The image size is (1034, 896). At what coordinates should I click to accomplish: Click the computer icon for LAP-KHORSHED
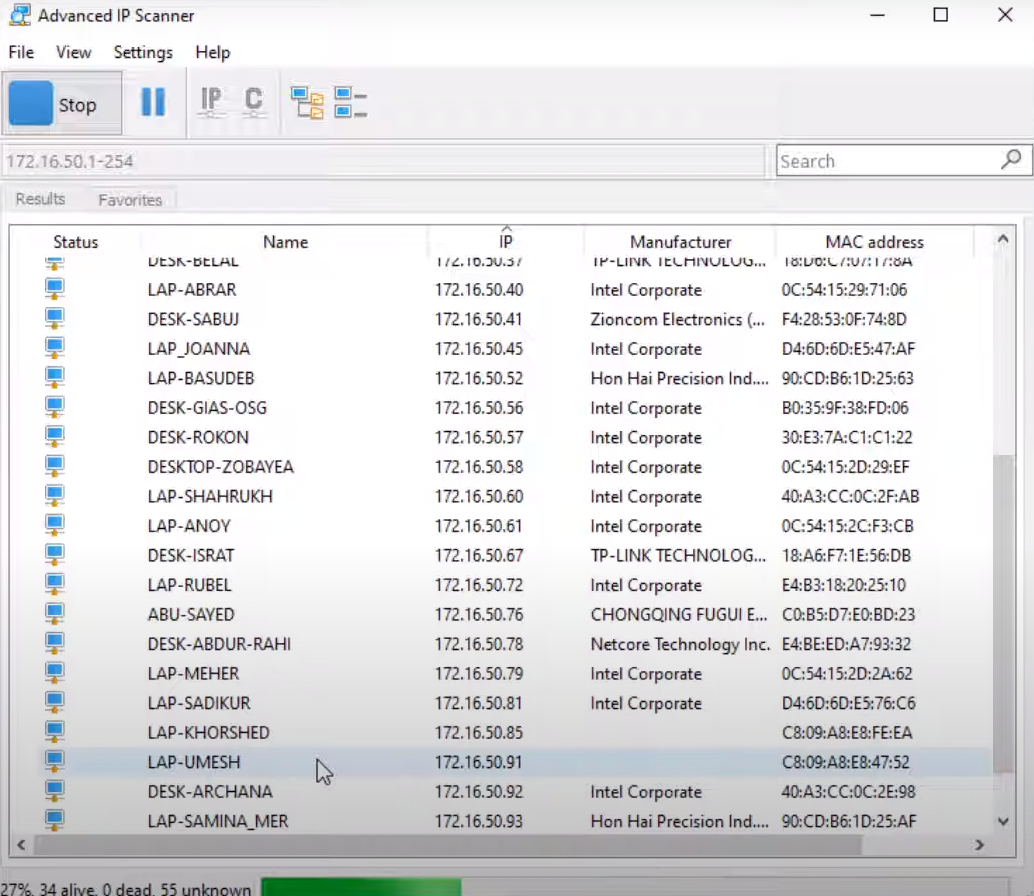(x=55, y=732)
